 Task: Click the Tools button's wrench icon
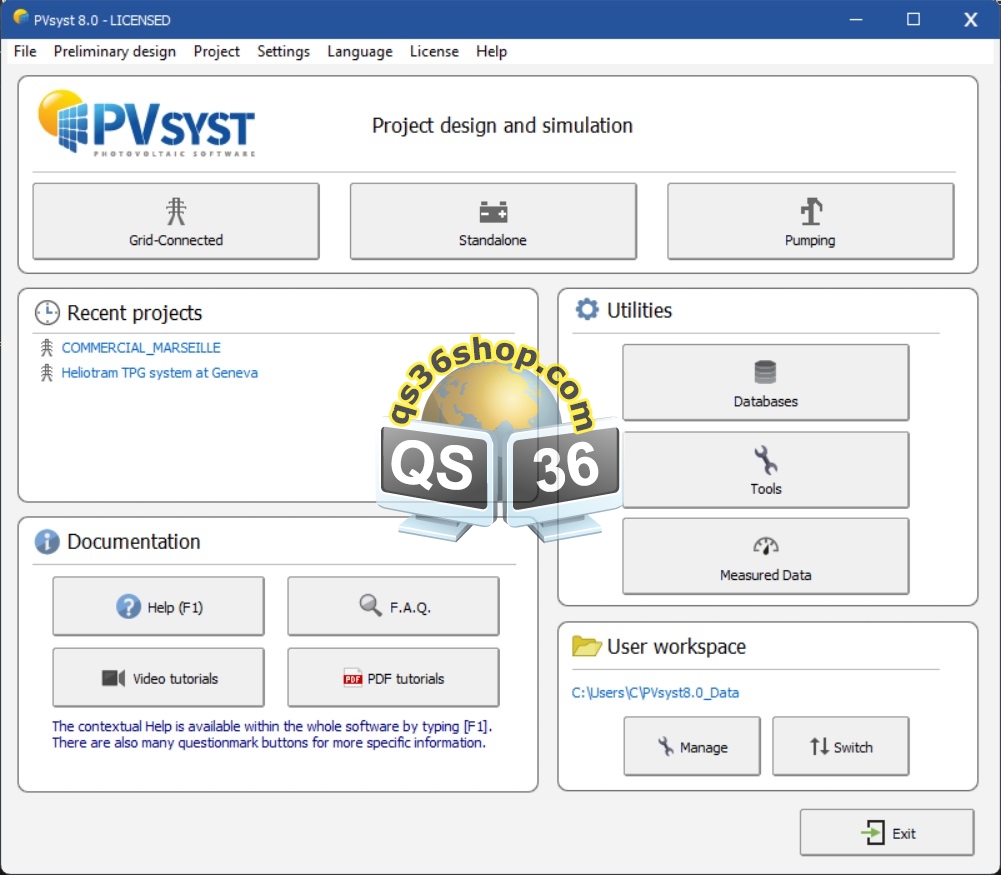(x=765, y=460)
